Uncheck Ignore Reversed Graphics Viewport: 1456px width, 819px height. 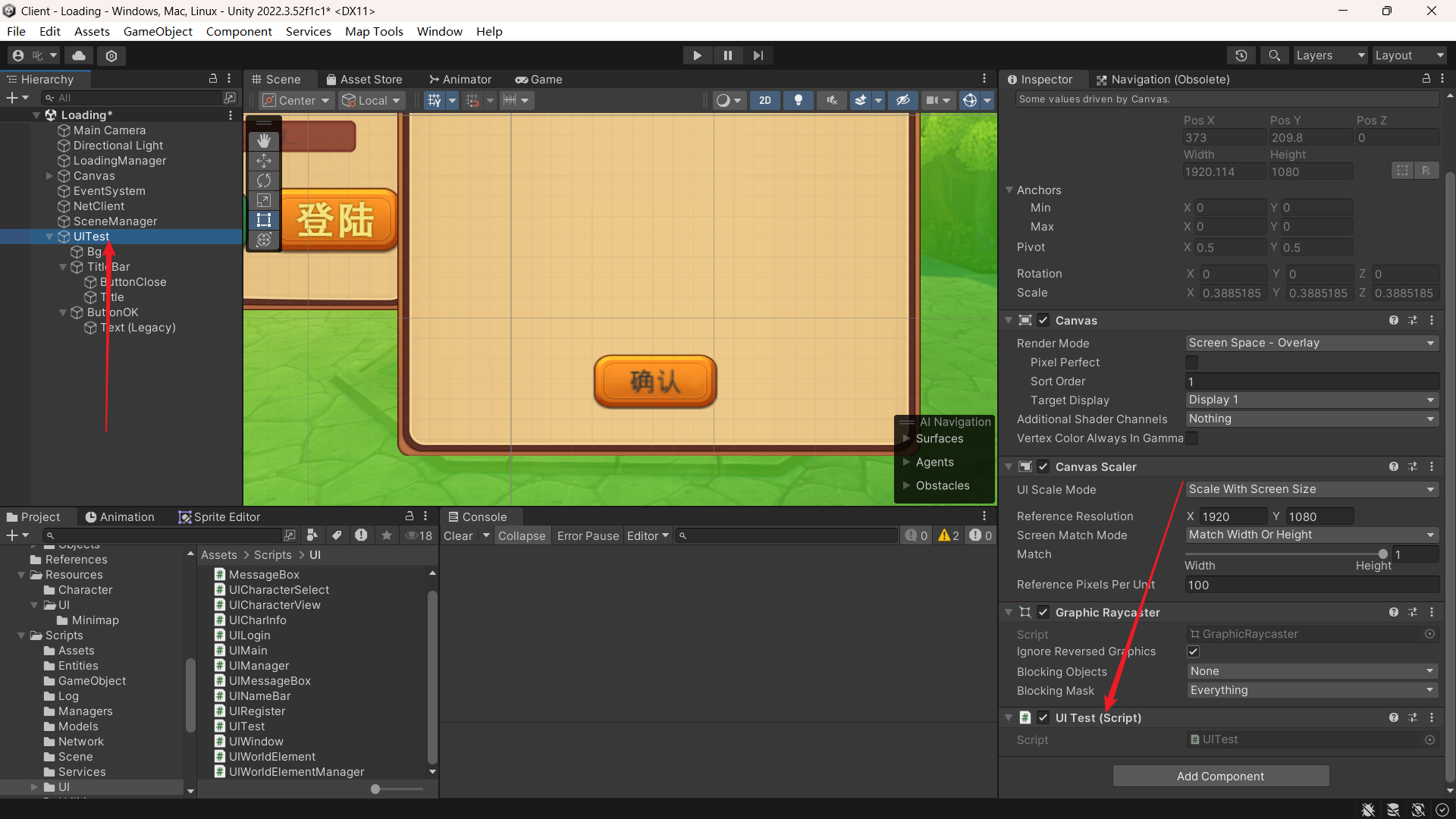[1193, 651]
